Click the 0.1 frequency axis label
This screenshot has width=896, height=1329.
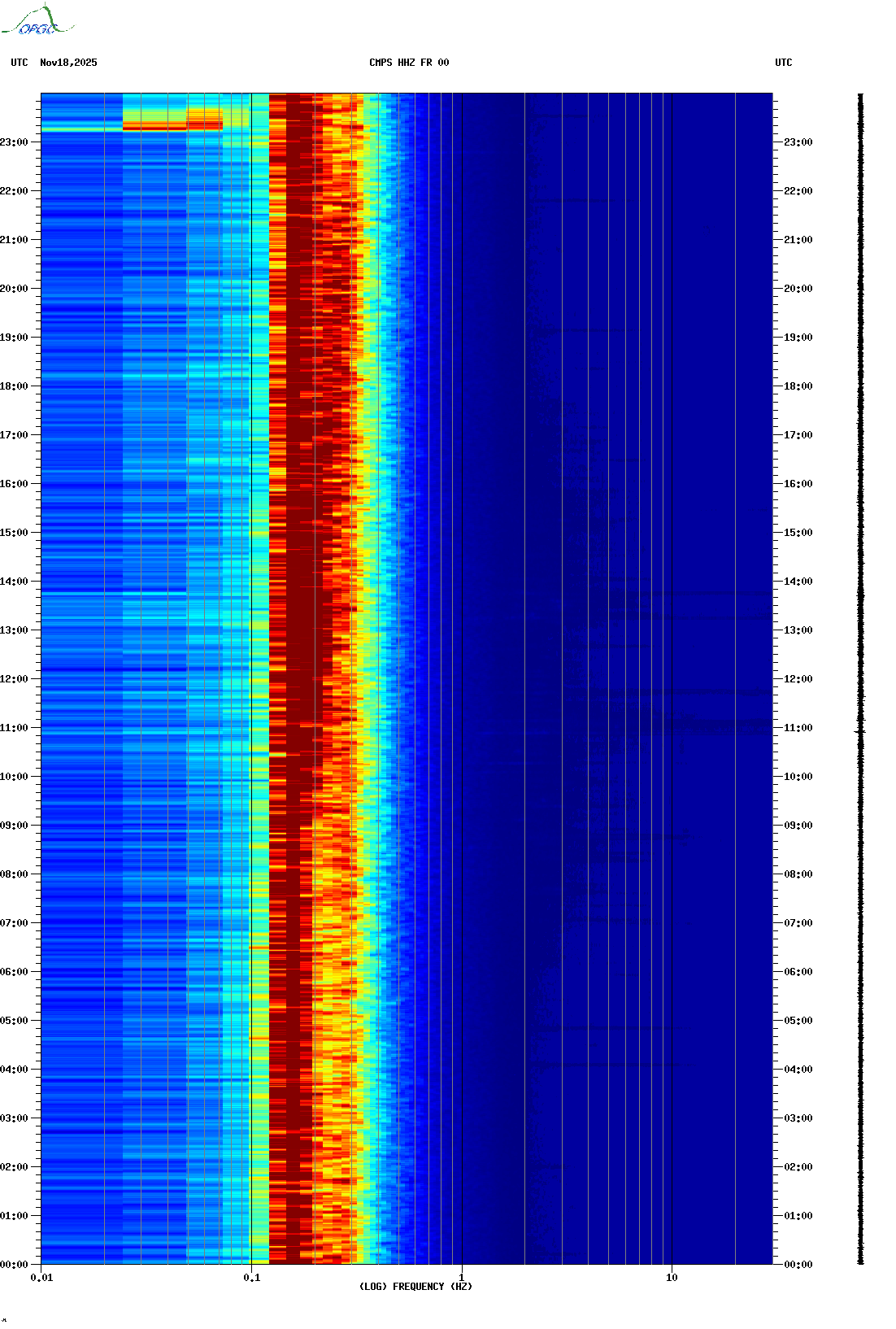(251, 1278)
